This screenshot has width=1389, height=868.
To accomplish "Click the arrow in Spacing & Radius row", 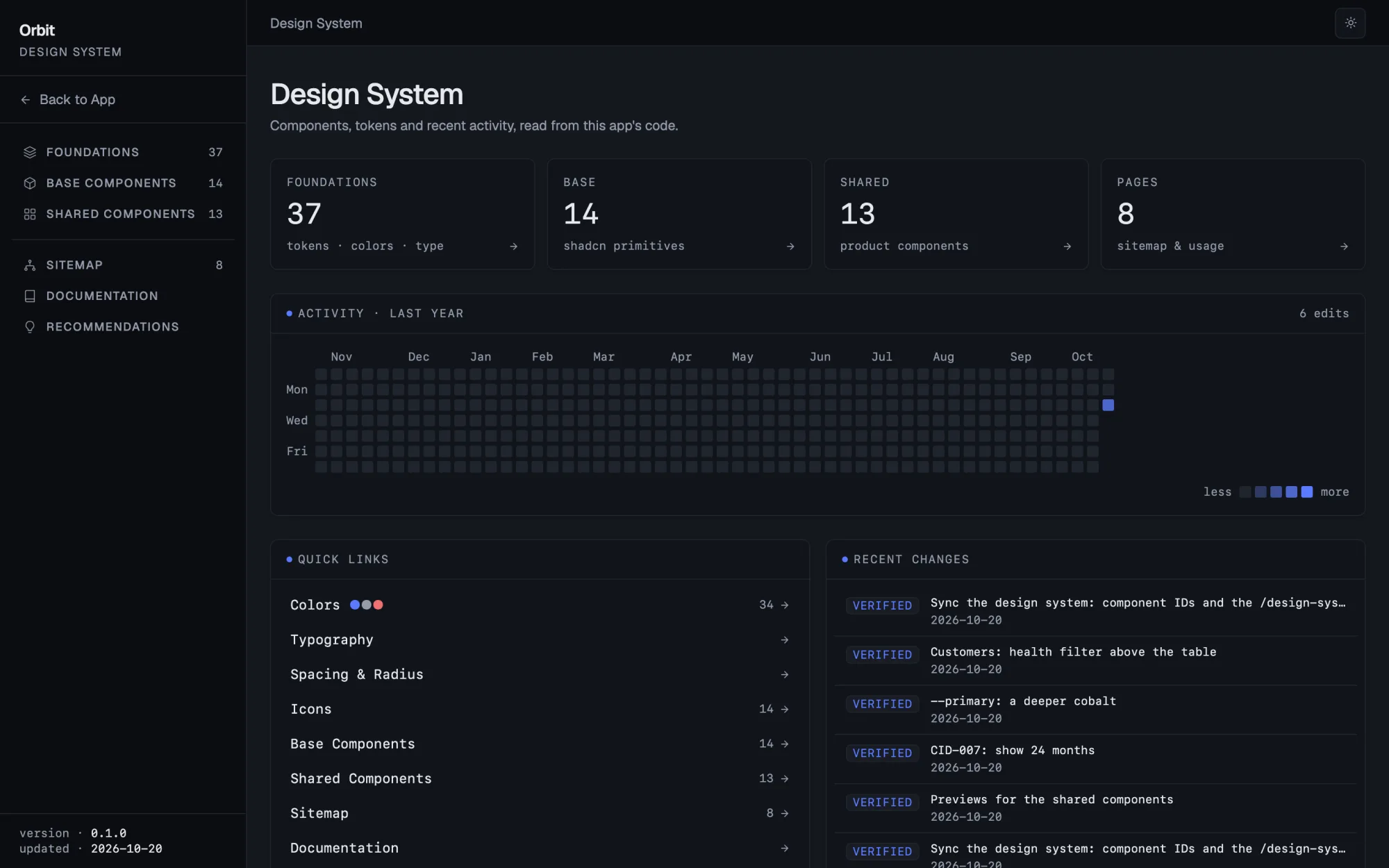I will (x=785, y=675).
